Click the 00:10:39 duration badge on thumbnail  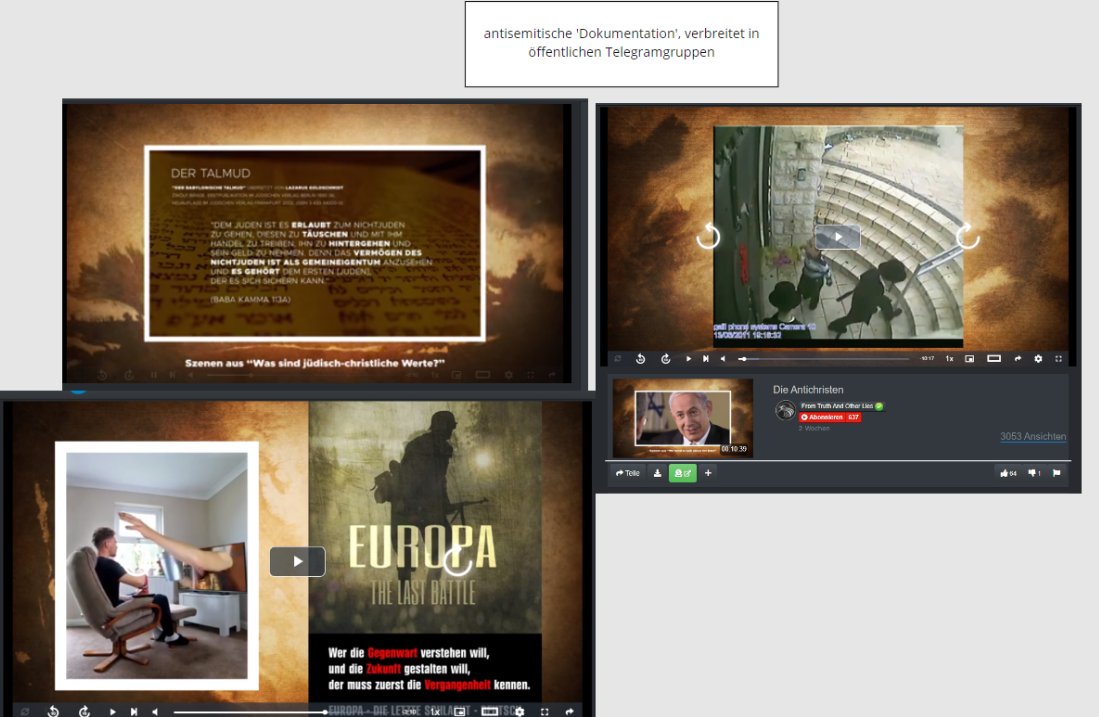pos(735,449)
